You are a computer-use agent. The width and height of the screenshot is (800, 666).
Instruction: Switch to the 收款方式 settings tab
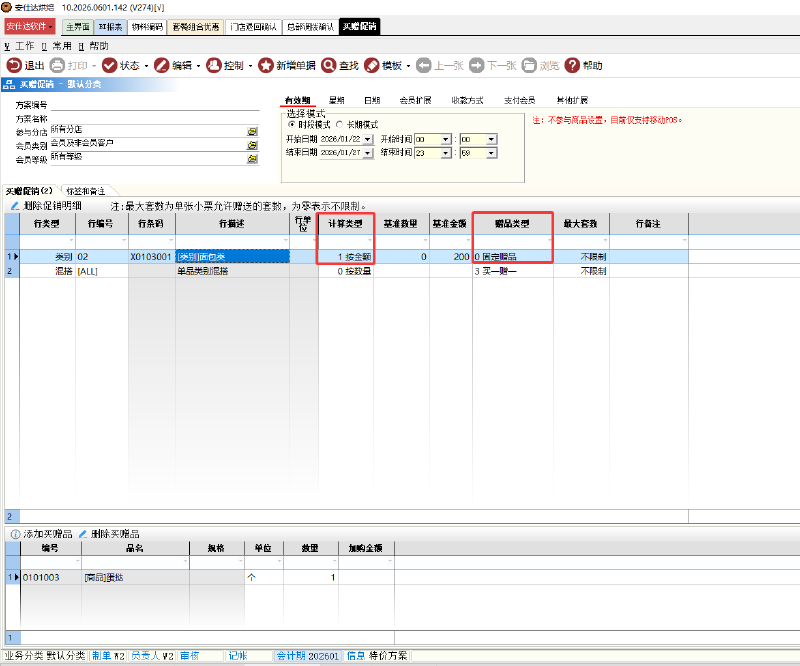pos(467,100)
